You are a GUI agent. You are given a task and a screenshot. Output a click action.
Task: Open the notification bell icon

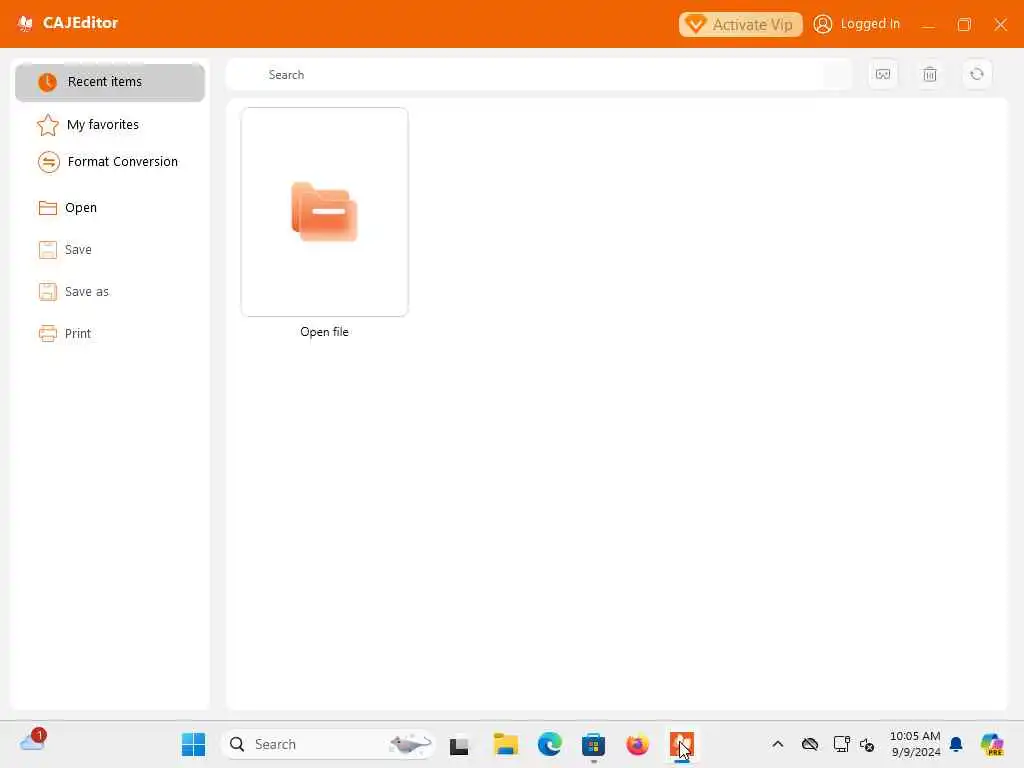click(956, 744)
